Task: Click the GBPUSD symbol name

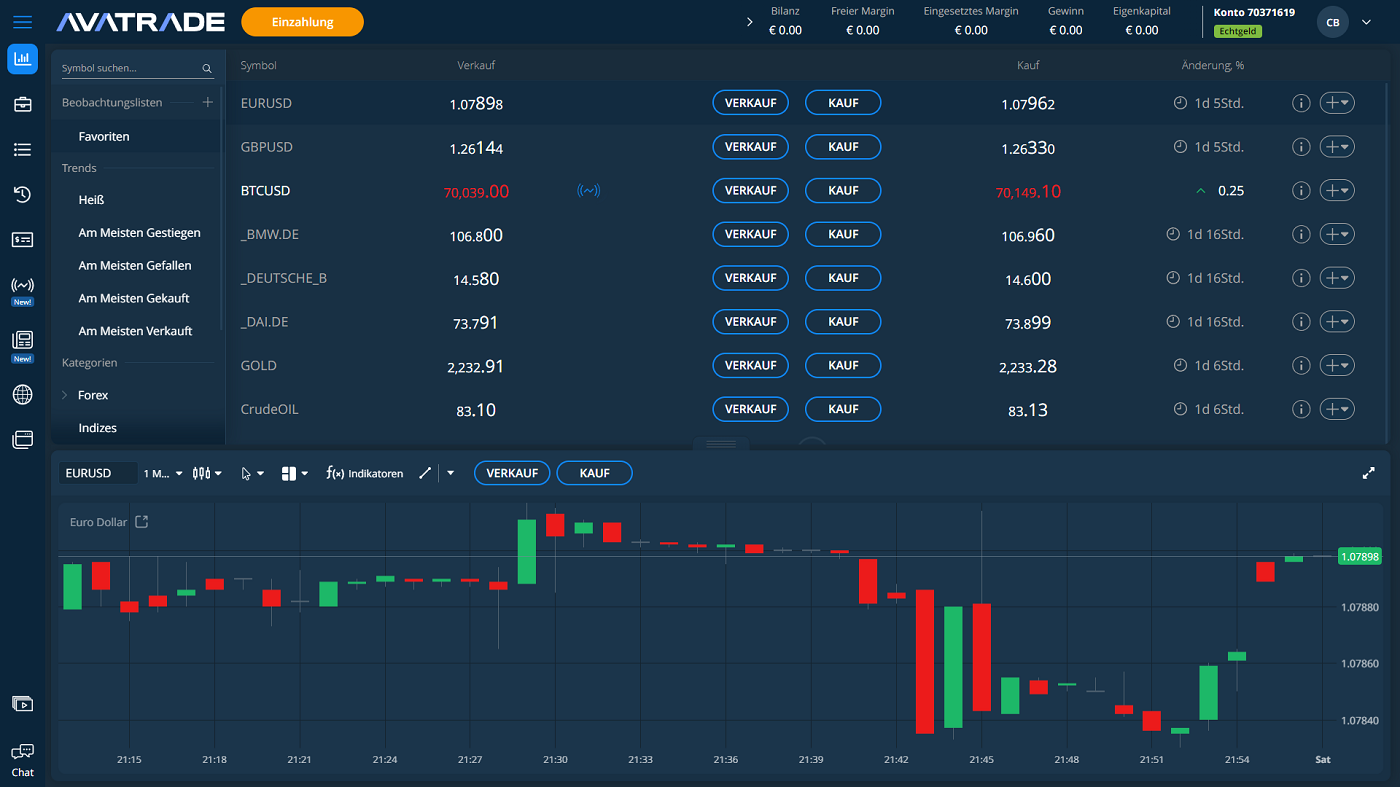Action: (267, 147)
